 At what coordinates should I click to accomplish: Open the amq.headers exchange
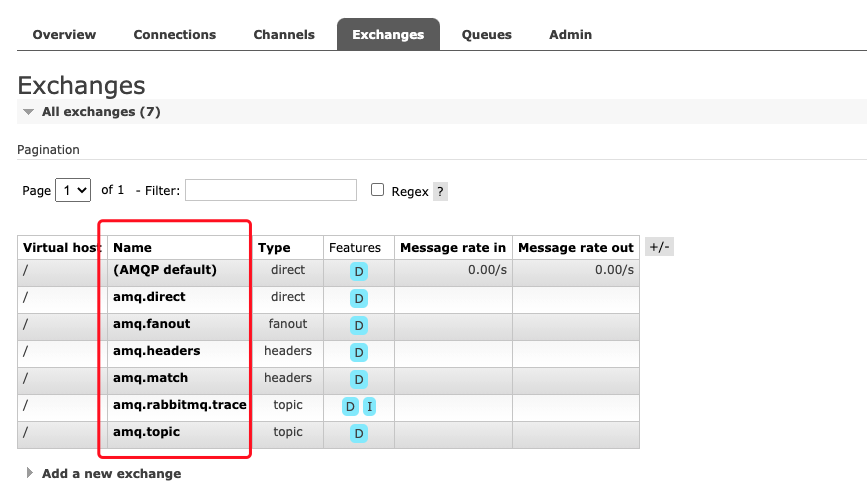156,351
